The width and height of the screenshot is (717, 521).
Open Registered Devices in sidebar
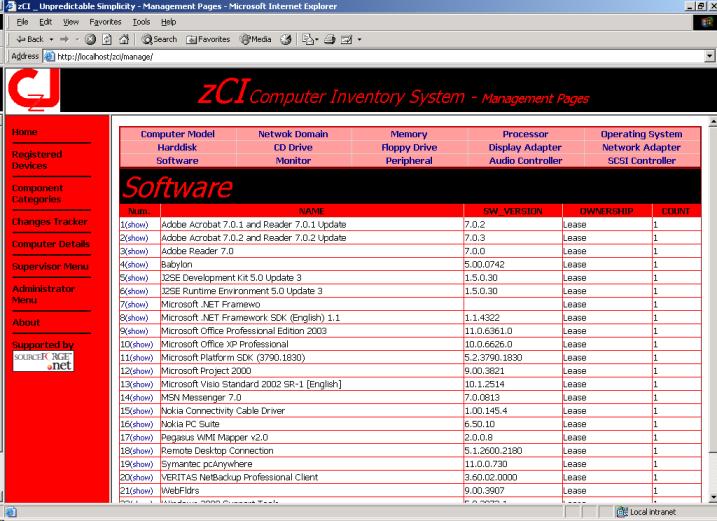(x=37, y=160)
